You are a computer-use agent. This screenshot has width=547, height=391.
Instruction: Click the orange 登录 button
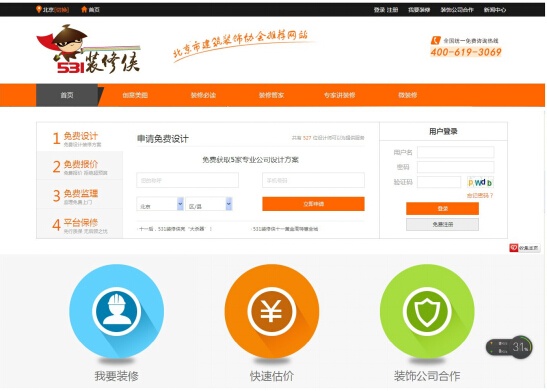[442, 209]
